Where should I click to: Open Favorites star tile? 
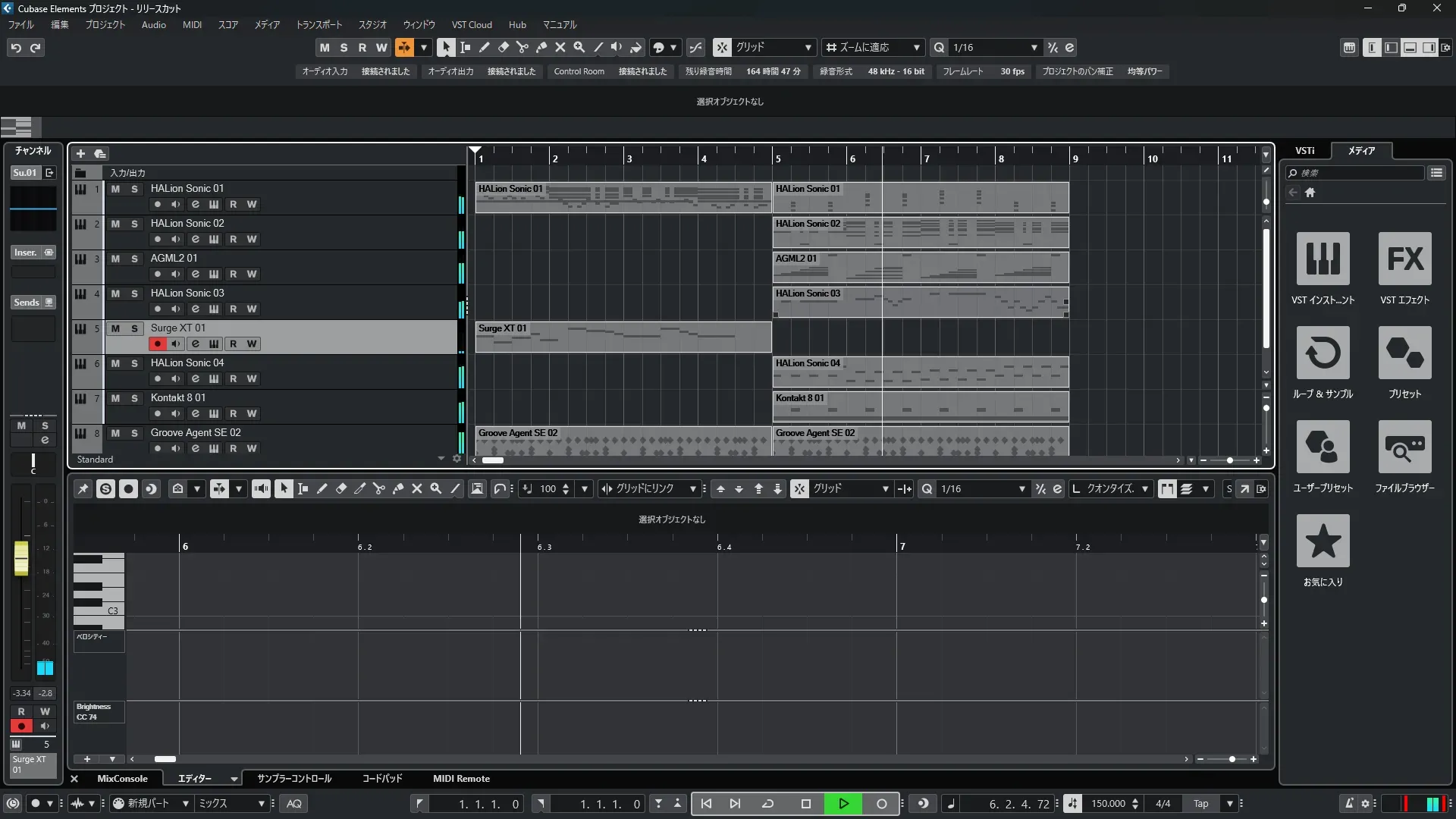point(1323,541)
